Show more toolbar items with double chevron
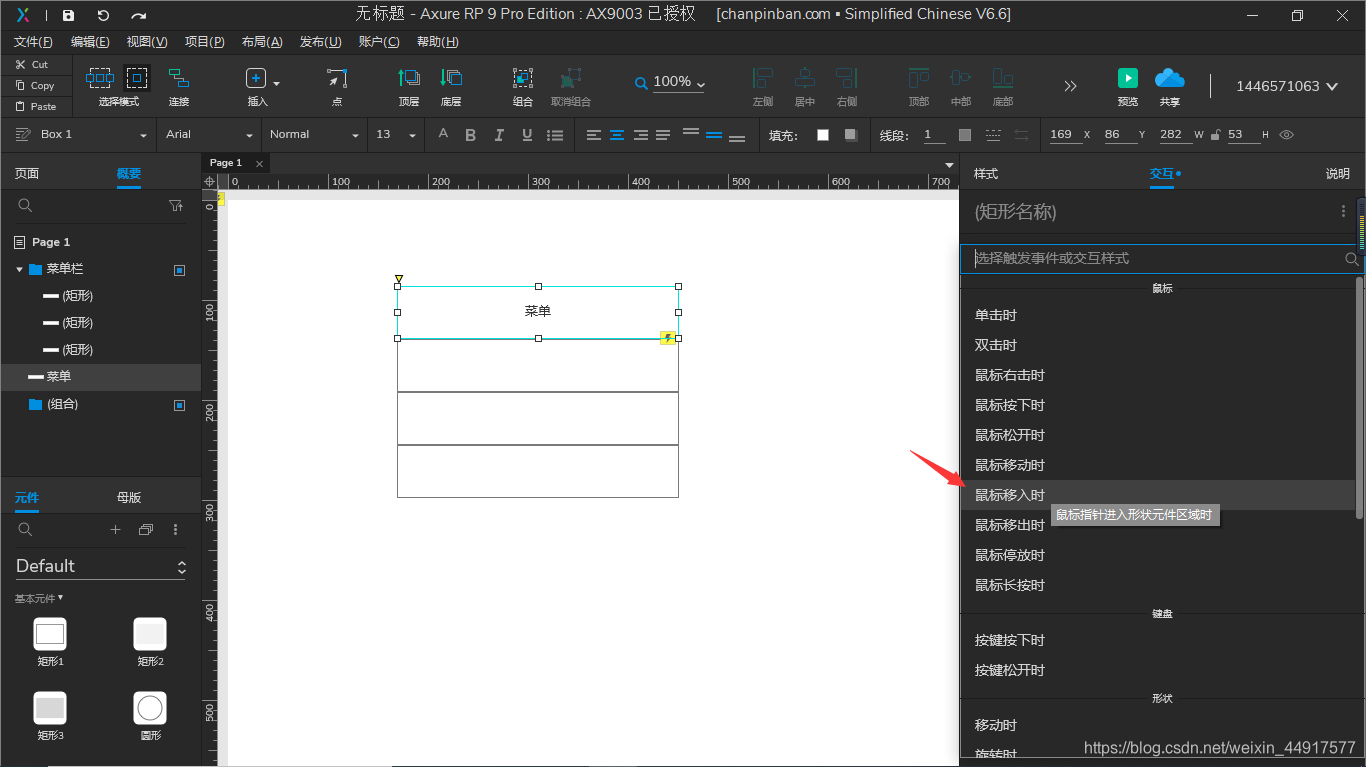This screenshot has height=767, width=1366. pyautogui.click(x=1070, y=86)
